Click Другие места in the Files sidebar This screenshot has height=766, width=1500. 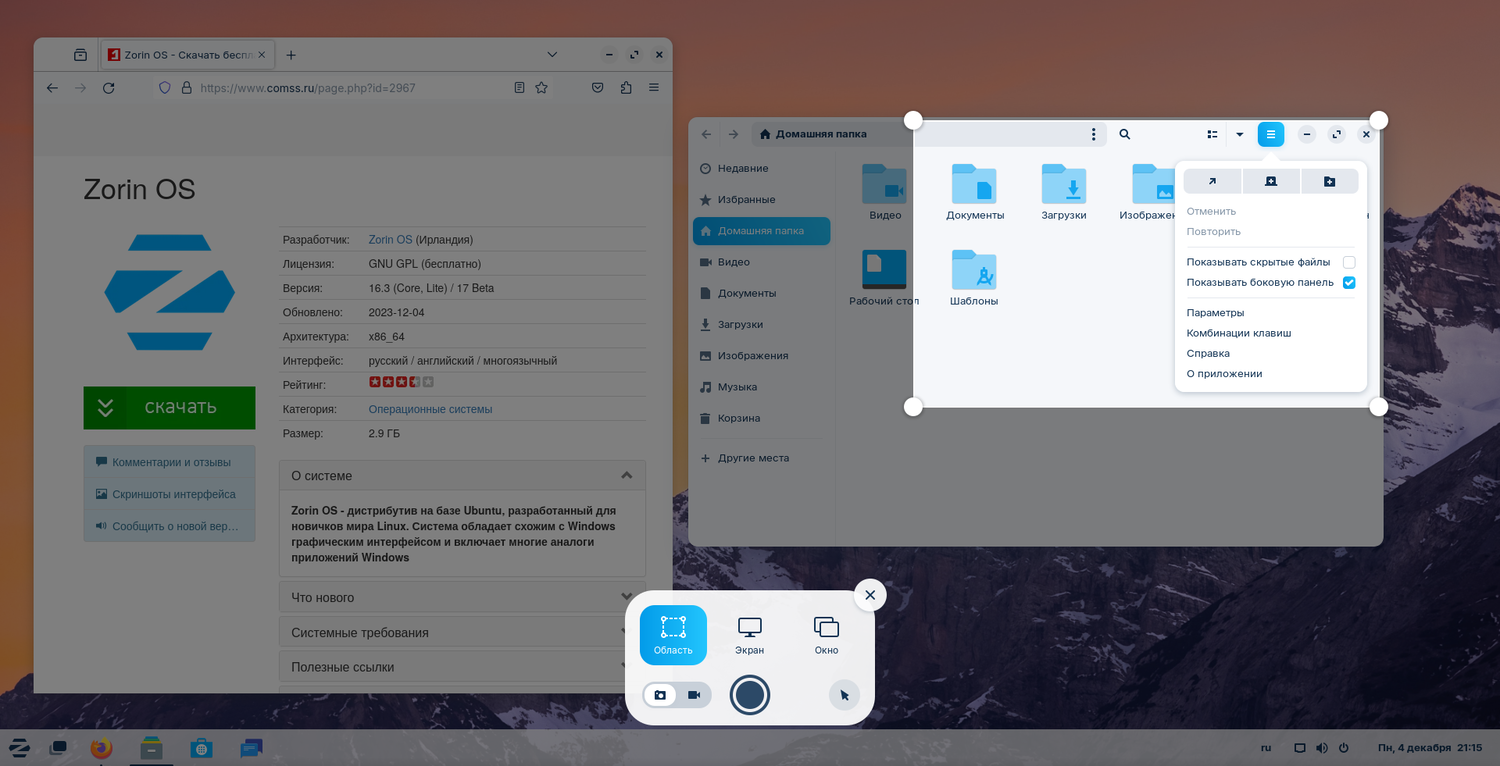[761, 458]
